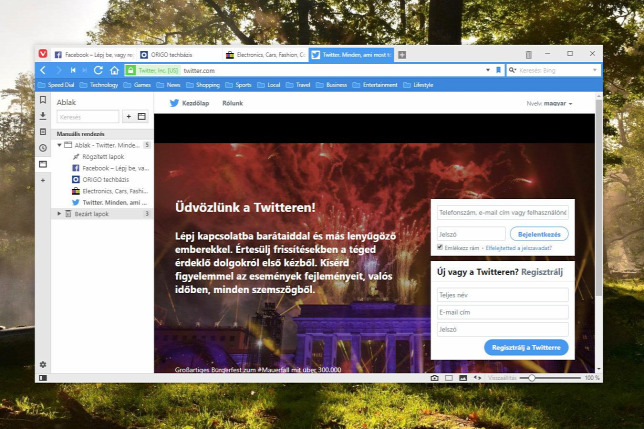Add a web panel with plus icon
The image size is (644, 429).
[x=43, y=180]
